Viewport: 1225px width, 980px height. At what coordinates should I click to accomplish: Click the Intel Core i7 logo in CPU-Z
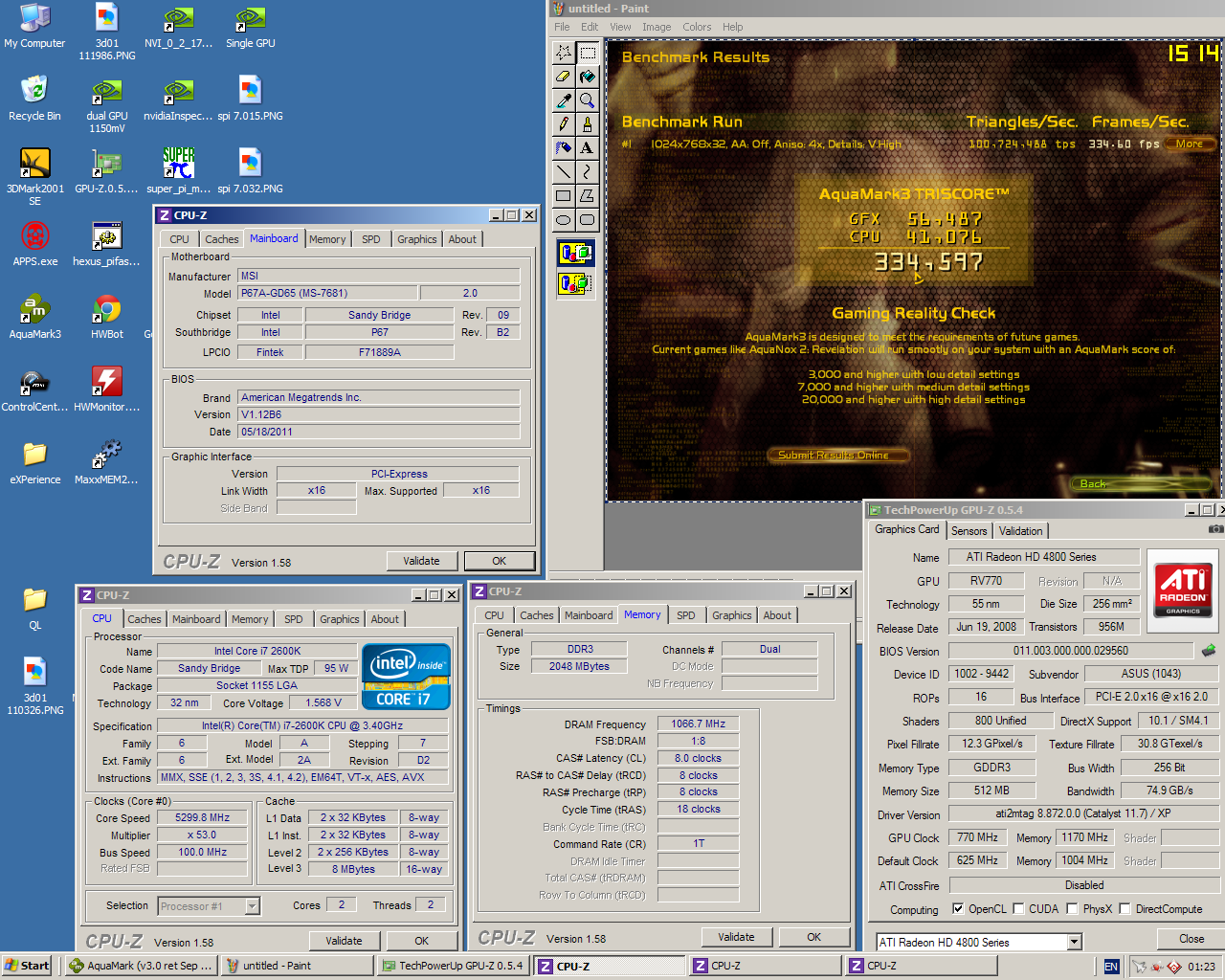click(x=406, y=677)
